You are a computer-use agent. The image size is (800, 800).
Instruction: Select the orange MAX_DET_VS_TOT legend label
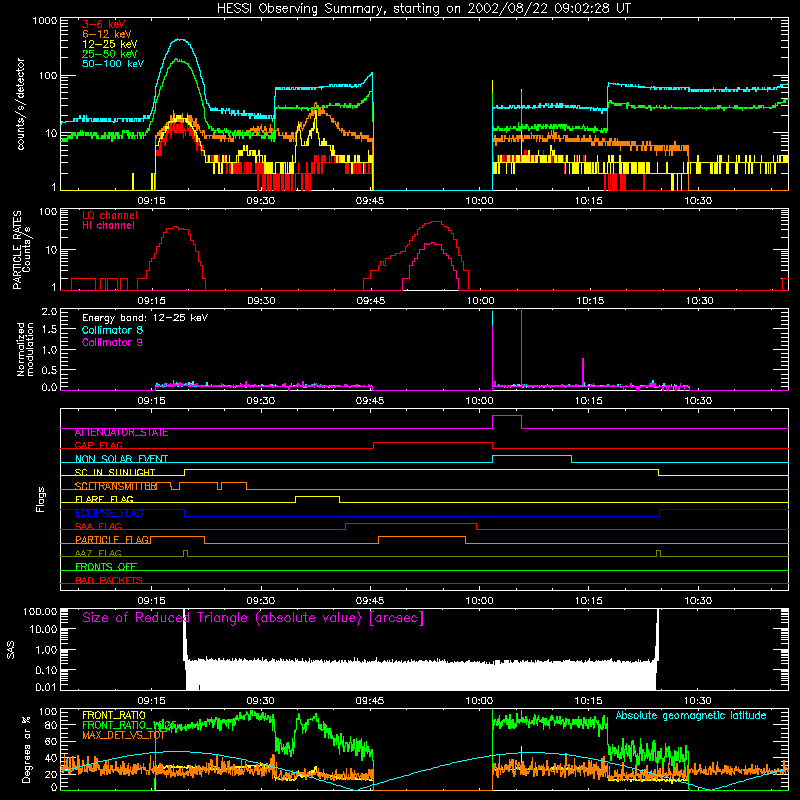[123, 735]
